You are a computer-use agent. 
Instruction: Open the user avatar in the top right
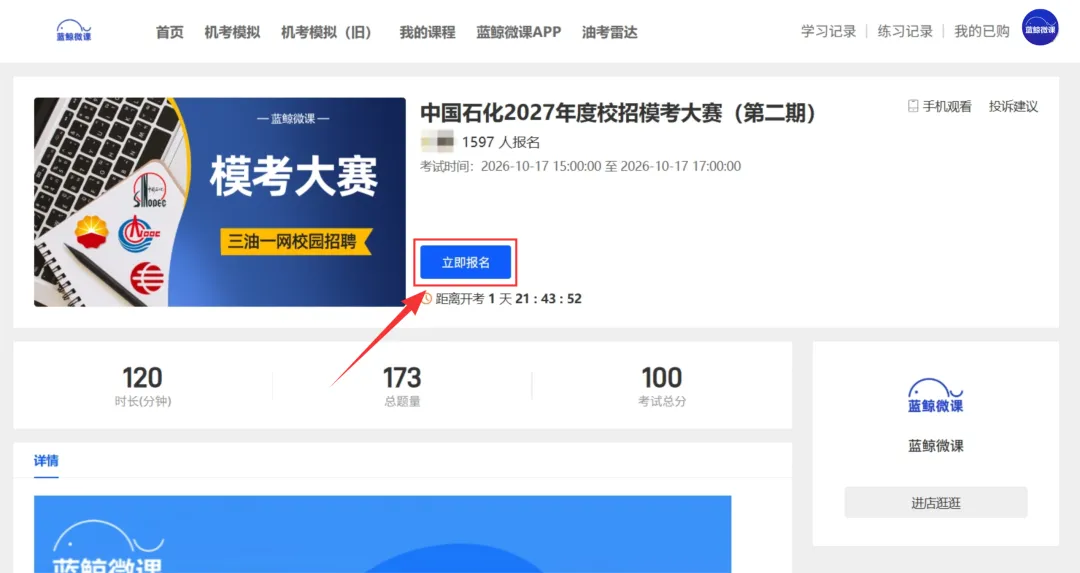[1039, 28]
